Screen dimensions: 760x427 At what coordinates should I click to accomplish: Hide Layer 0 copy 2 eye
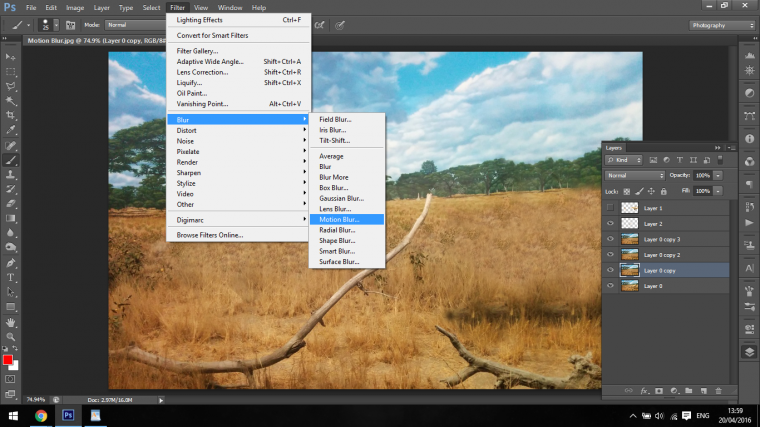click(610, 254)
